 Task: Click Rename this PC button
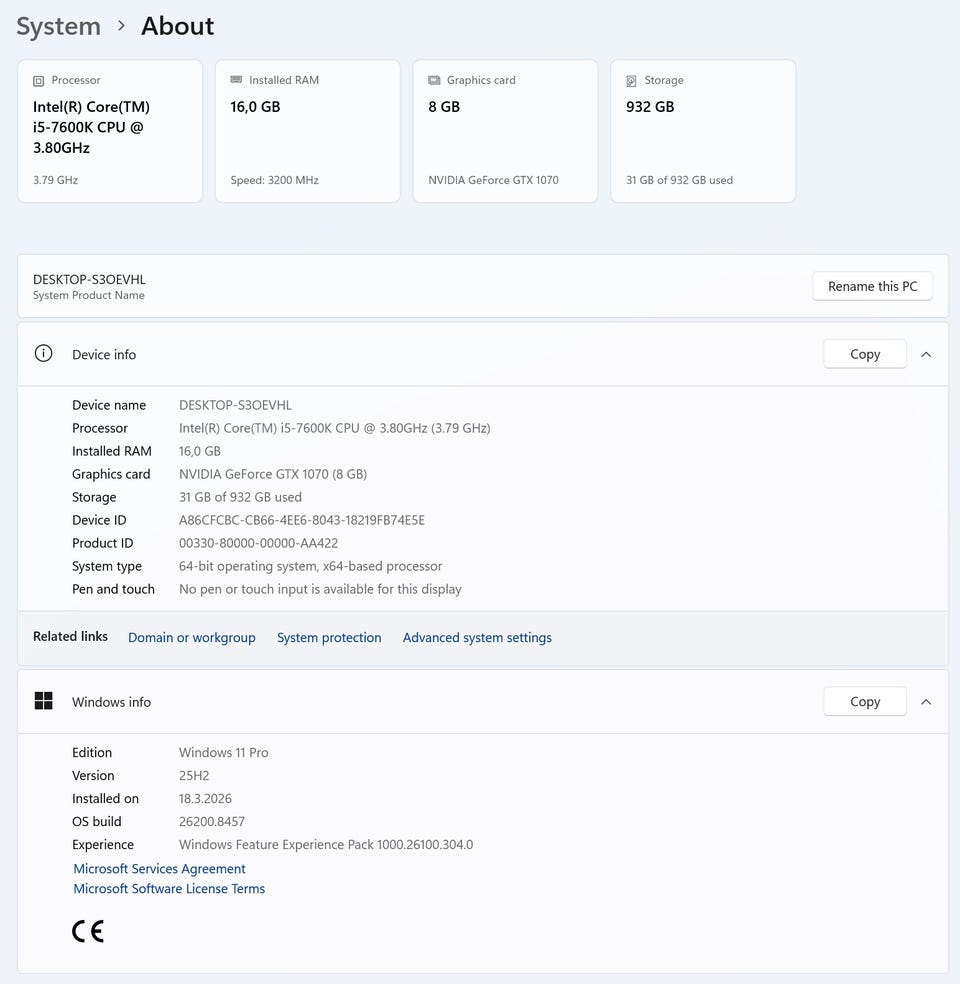(872, 286)
